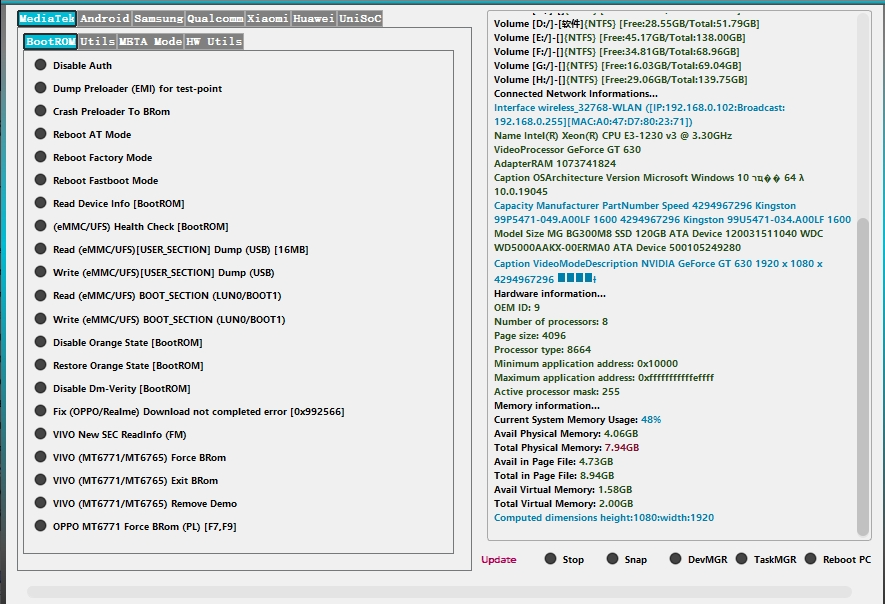Open Task Manager via TaskMGR

click(766, 559)
